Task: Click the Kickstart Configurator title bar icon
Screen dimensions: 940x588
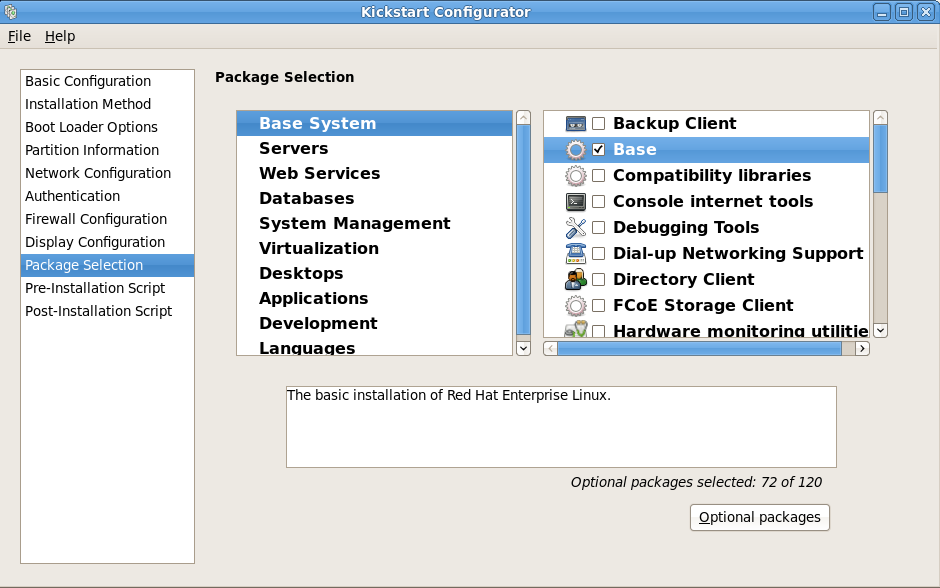Action: click(x=10, y=11)
